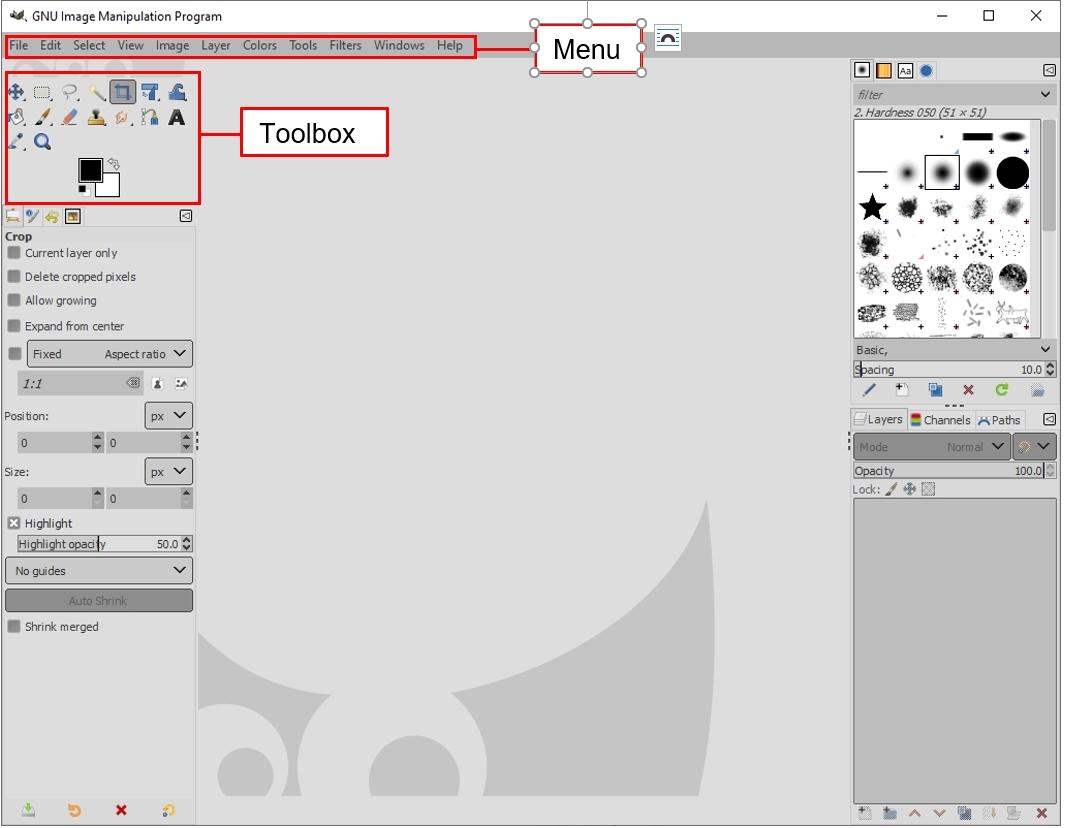Select the Crop tool

pyautogui.click(x=123, y=92)
